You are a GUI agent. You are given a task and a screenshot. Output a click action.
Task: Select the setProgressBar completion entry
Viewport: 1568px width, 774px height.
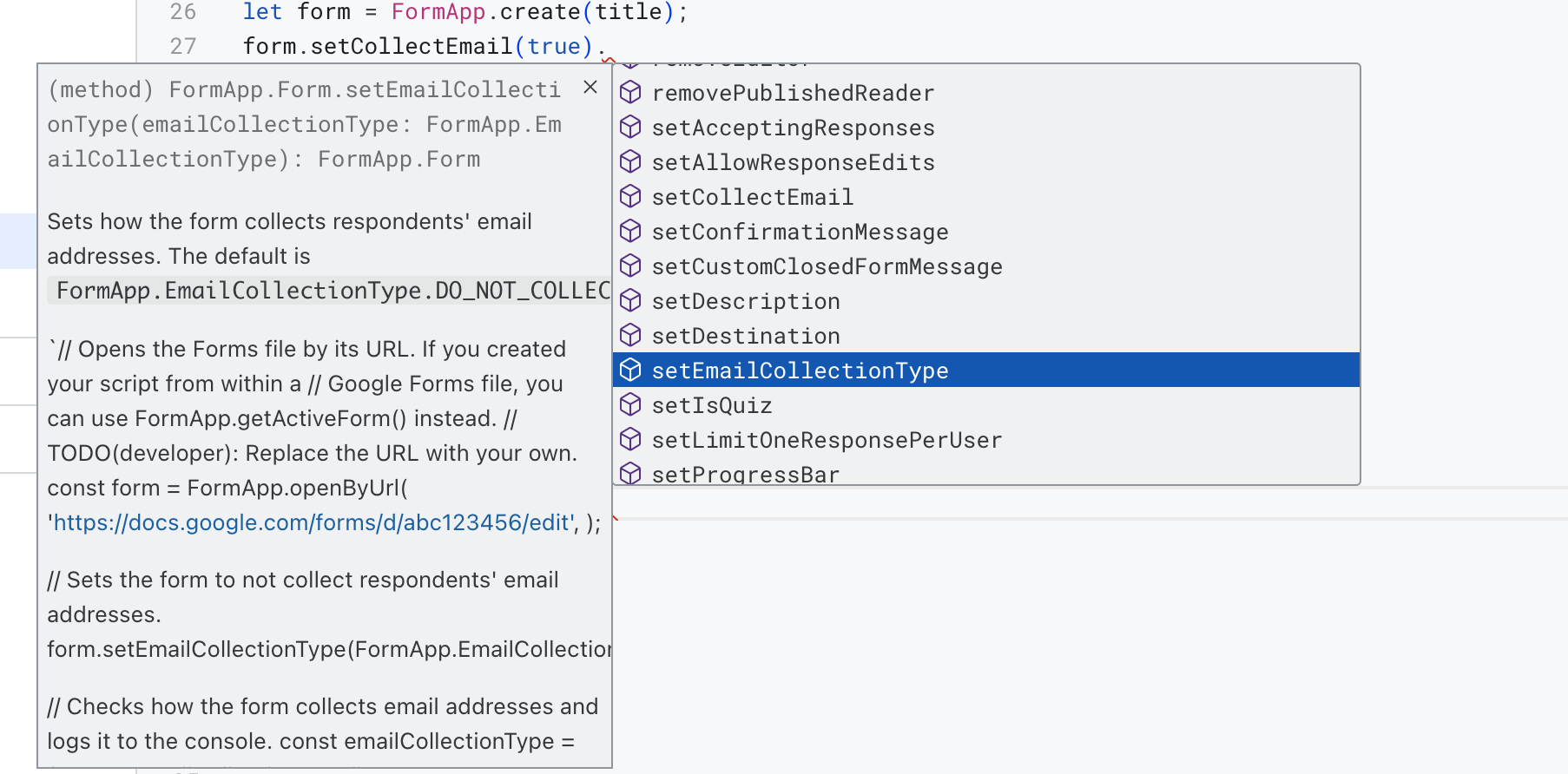pos(986,473)
